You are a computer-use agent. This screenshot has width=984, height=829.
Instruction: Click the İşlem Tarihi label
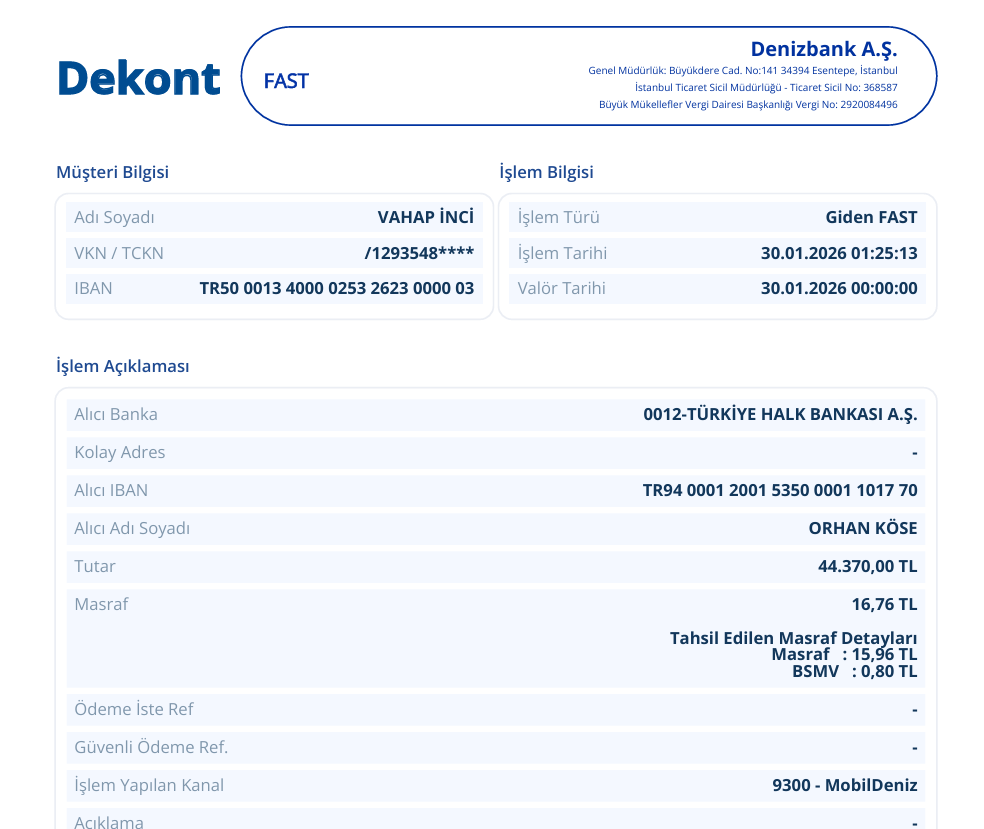(x=562, y=253)
